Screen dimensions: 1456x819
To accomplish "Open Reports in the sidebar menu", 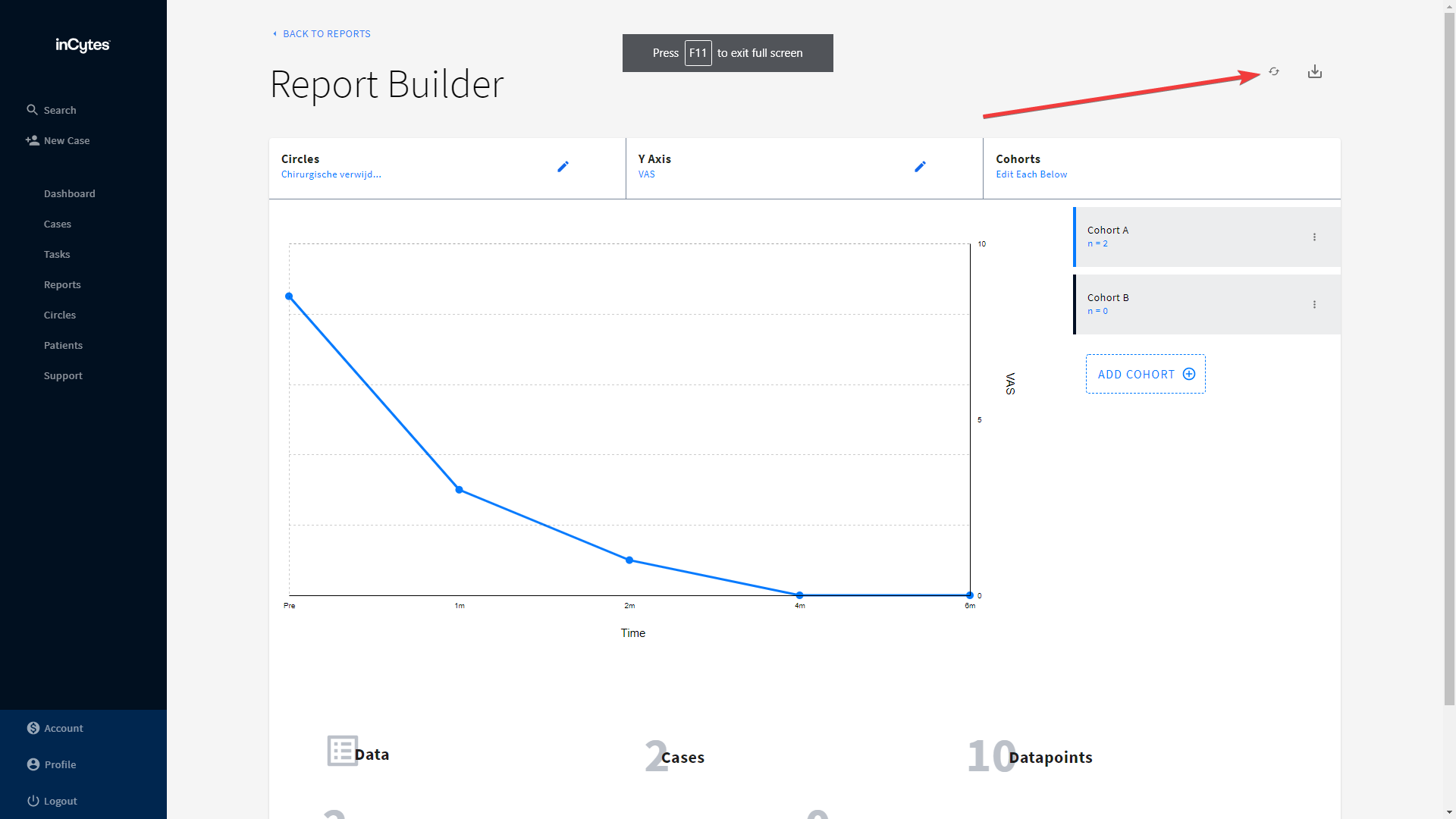I will click(62, 284).
